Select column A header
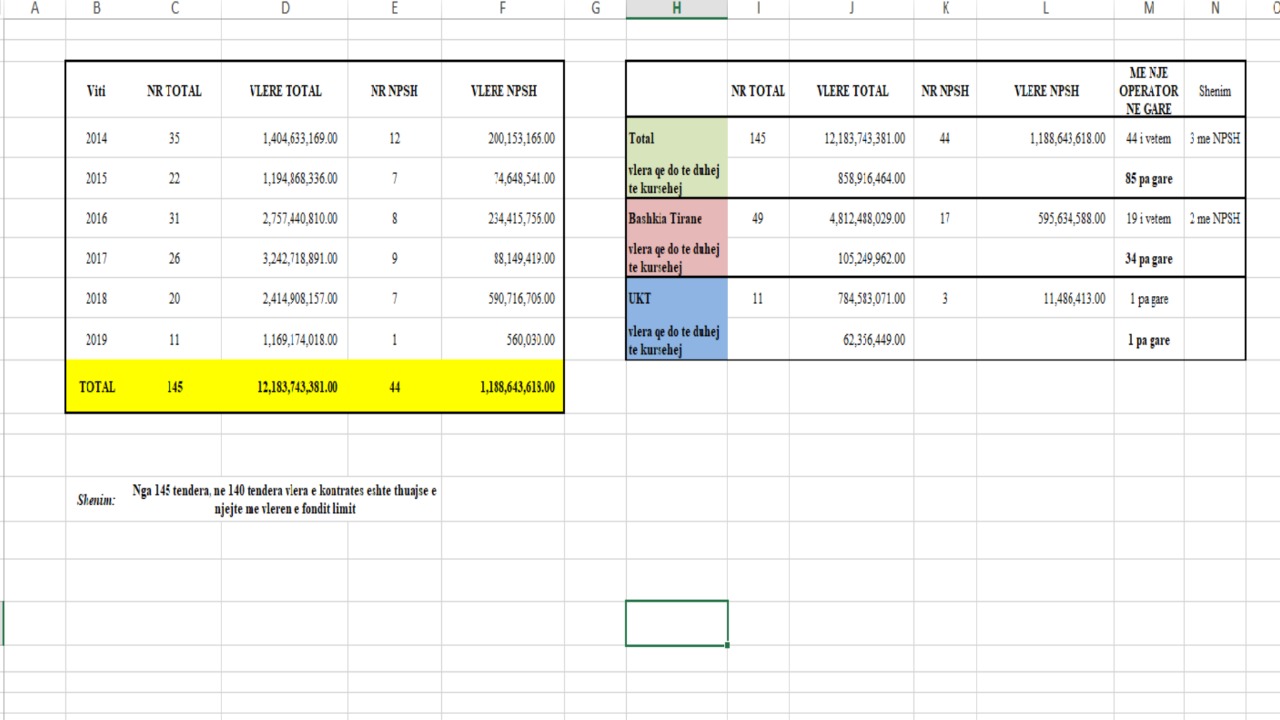This screenshot has height=720, width=1280. point(36,9)
